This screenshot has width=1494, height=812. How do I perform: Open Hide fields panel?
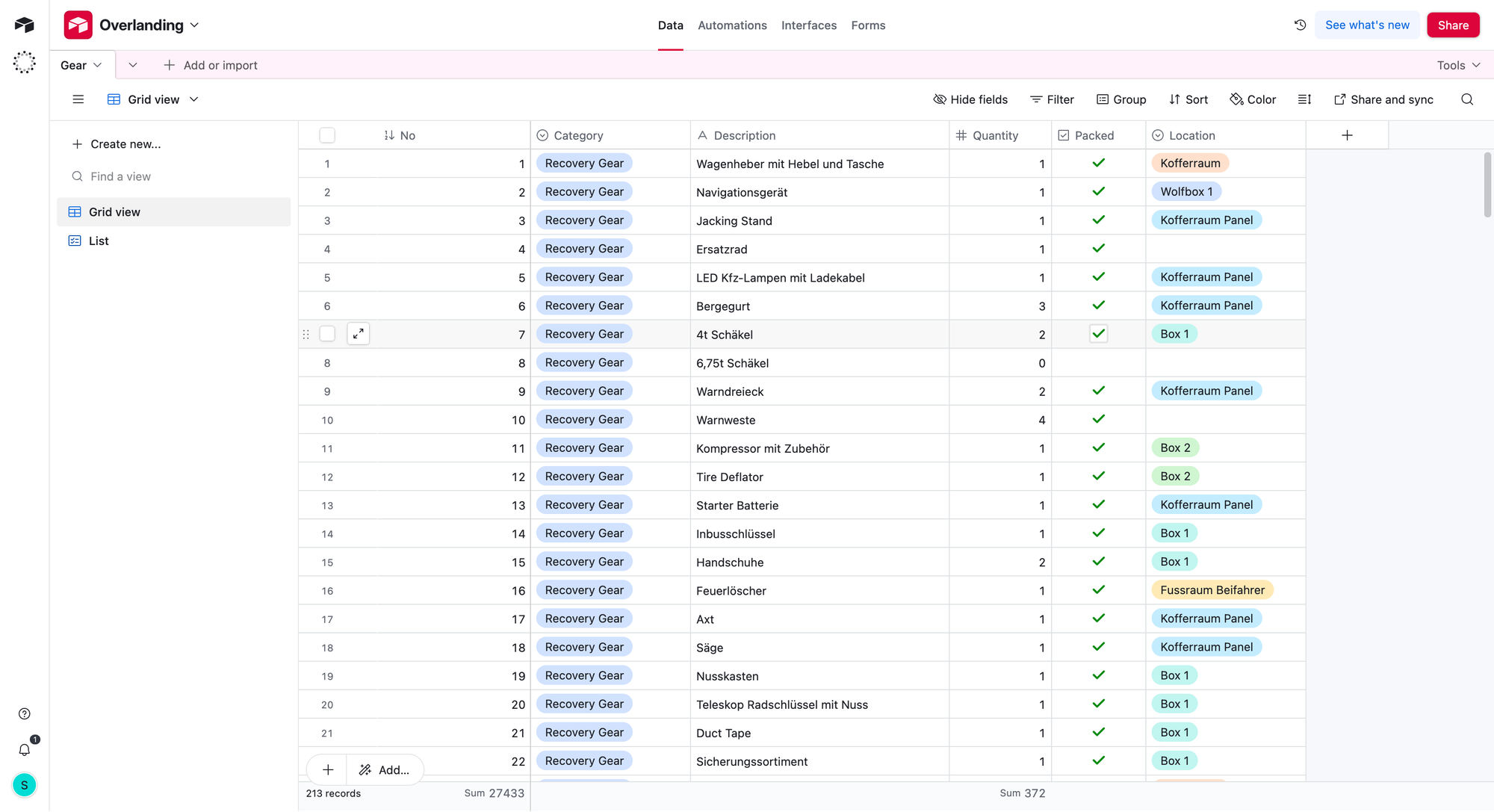pos(970,99)
